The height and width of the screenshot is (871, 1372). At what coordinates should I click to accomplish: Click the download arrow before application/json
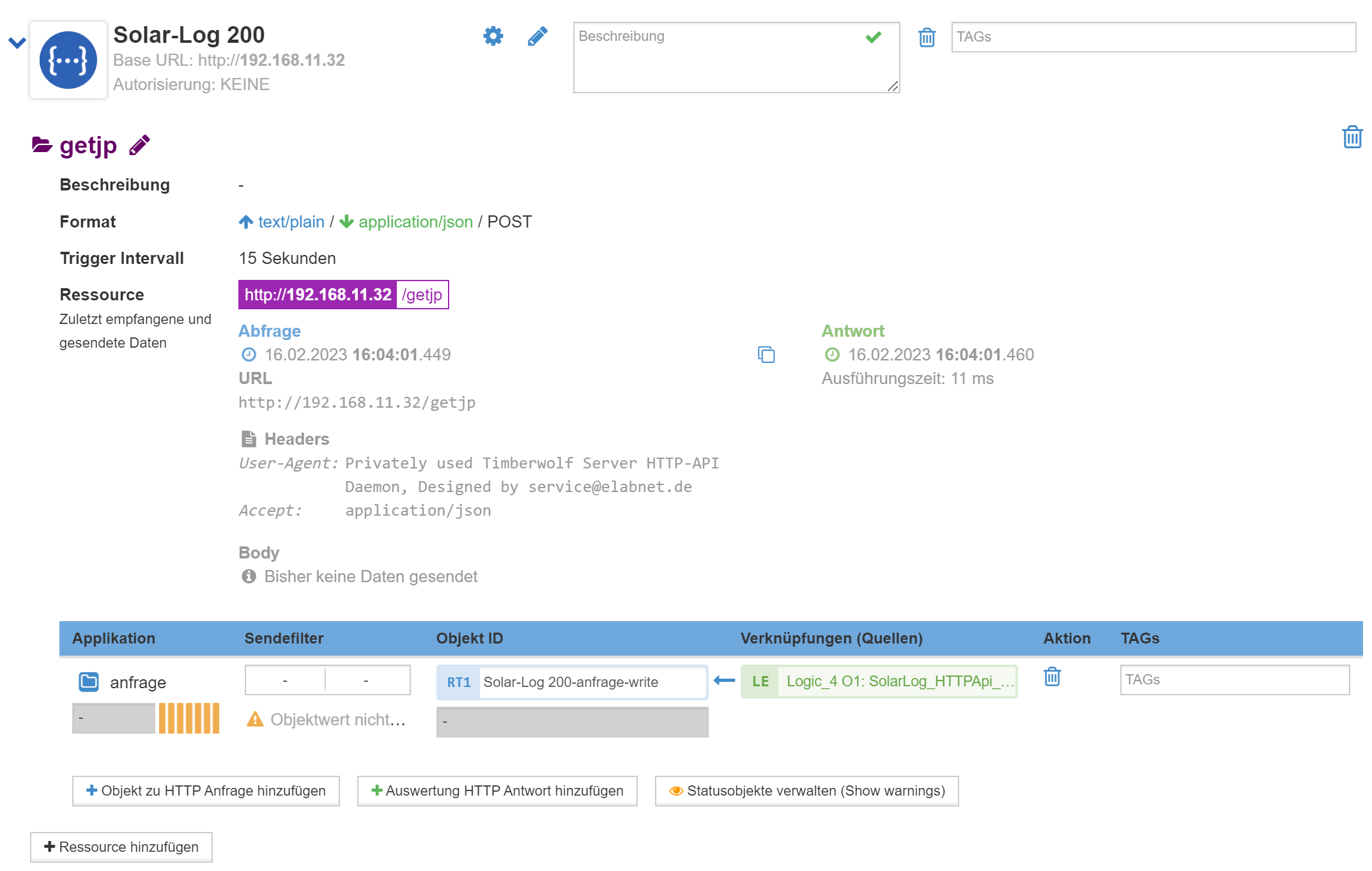(346, 222)
